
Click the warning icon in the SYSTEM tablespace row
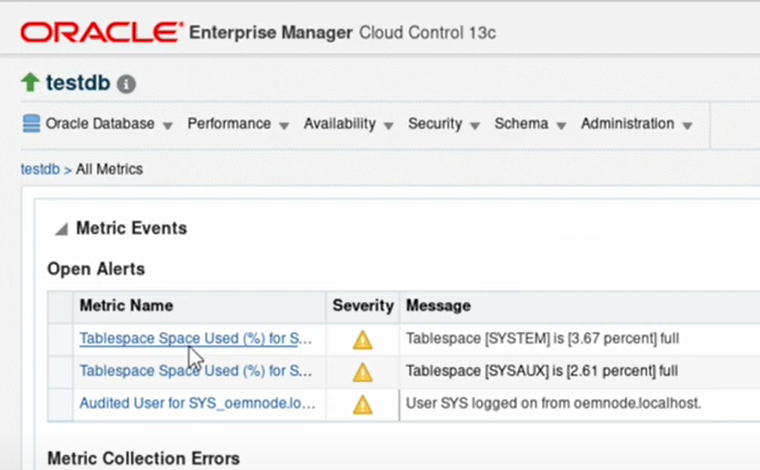(x=363, y=340)
